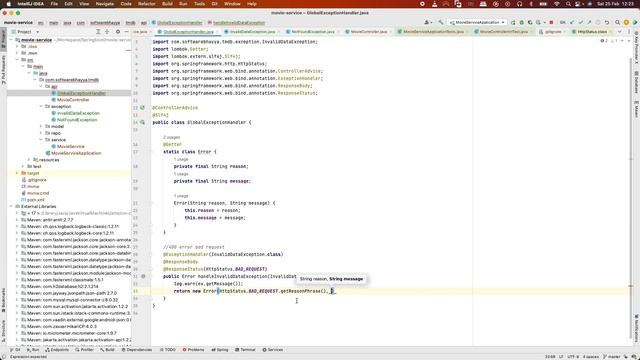Select MovieController in project tree
This screenshot has height=360, width=640.
[x=73, y=100]
